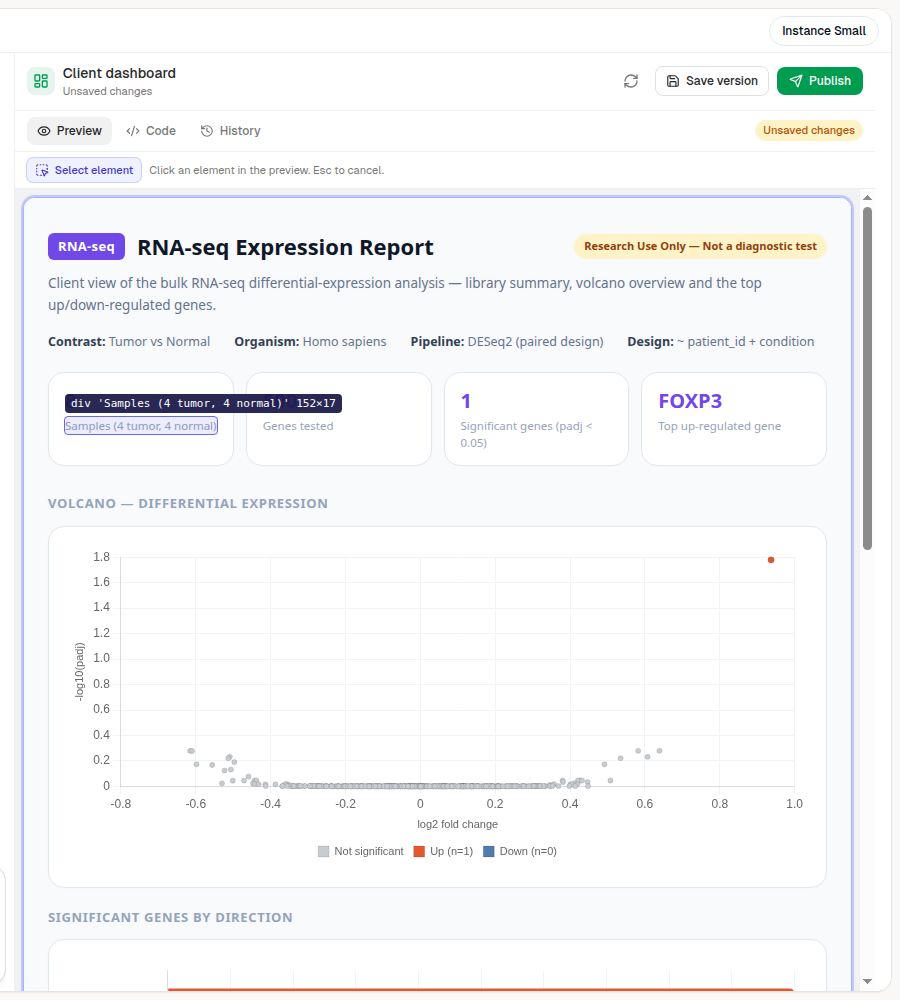Select the FOXP3 top gene card
900x1000 pixels.
point(734,419)
